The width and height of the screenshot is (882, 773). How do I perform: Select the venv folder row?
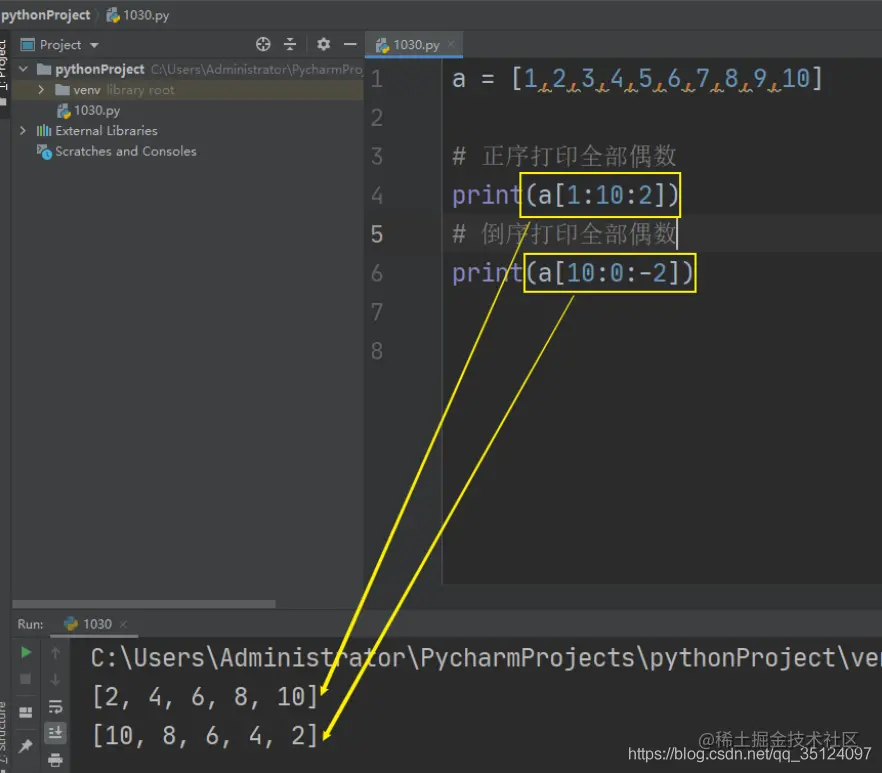(x=187, y=90)
